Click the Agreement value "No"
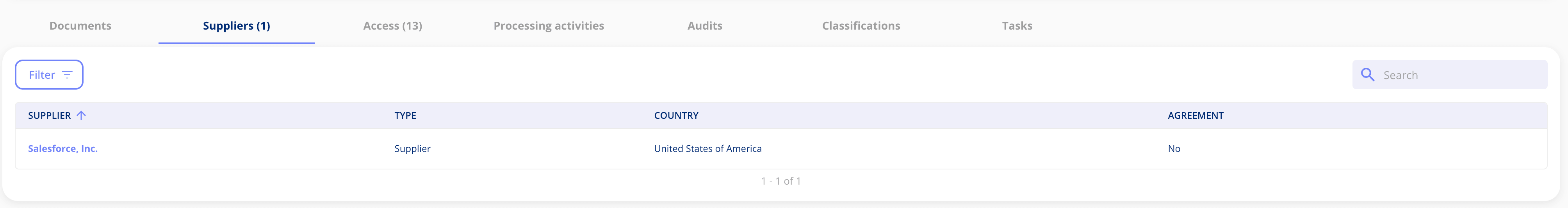The width and height of the screenshot is (1568, 208). coord(1174,148)
